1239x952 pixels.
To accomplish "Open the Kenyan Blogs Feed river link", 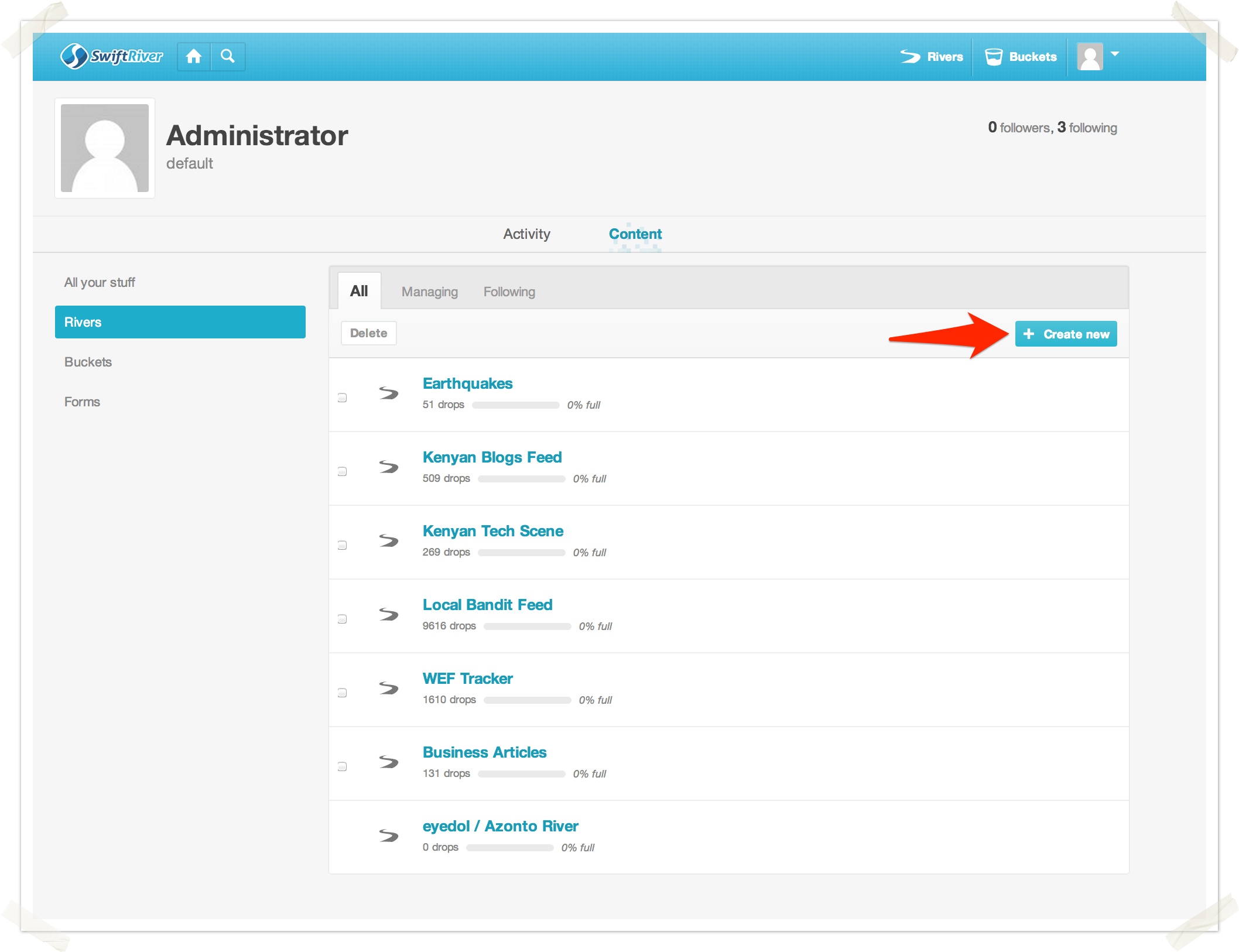I will coord(492,457).
